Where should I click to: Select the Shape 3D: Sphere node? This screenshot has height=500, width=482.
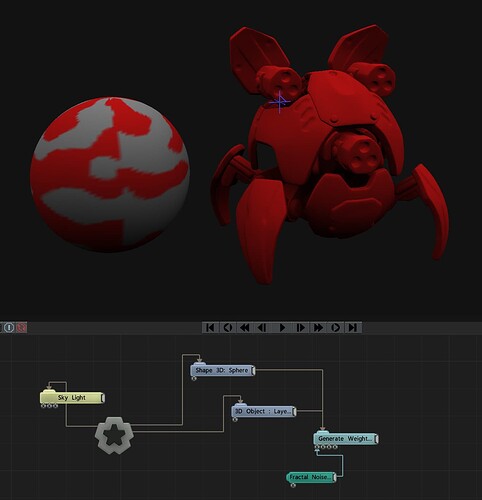point(223,370)
